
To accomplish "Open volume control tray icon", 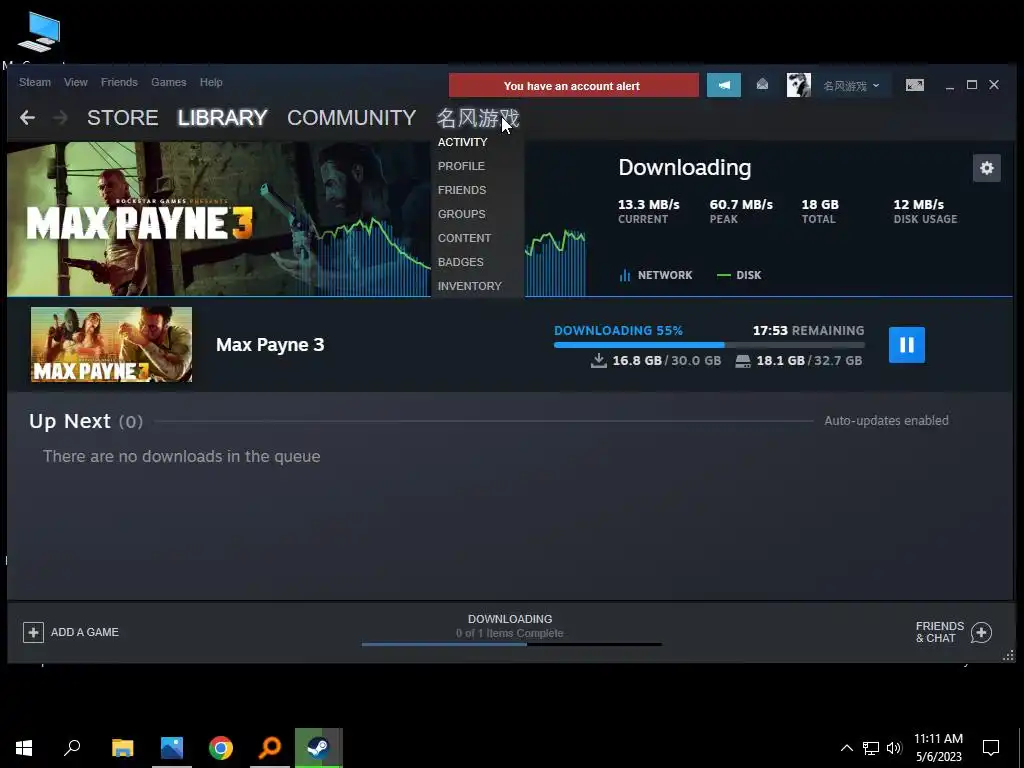I will pyautogui.click(x=894, y=748).
